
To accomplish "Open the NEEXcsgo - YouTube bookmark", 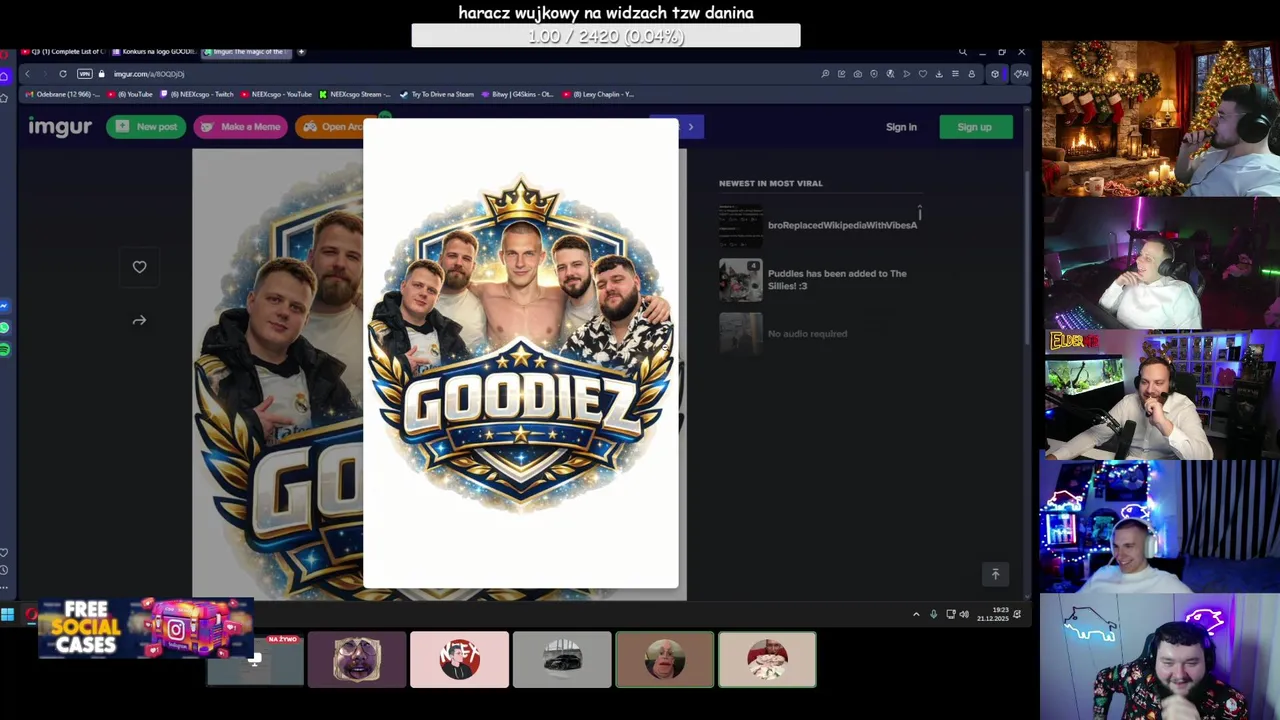I will pos(275,94).
